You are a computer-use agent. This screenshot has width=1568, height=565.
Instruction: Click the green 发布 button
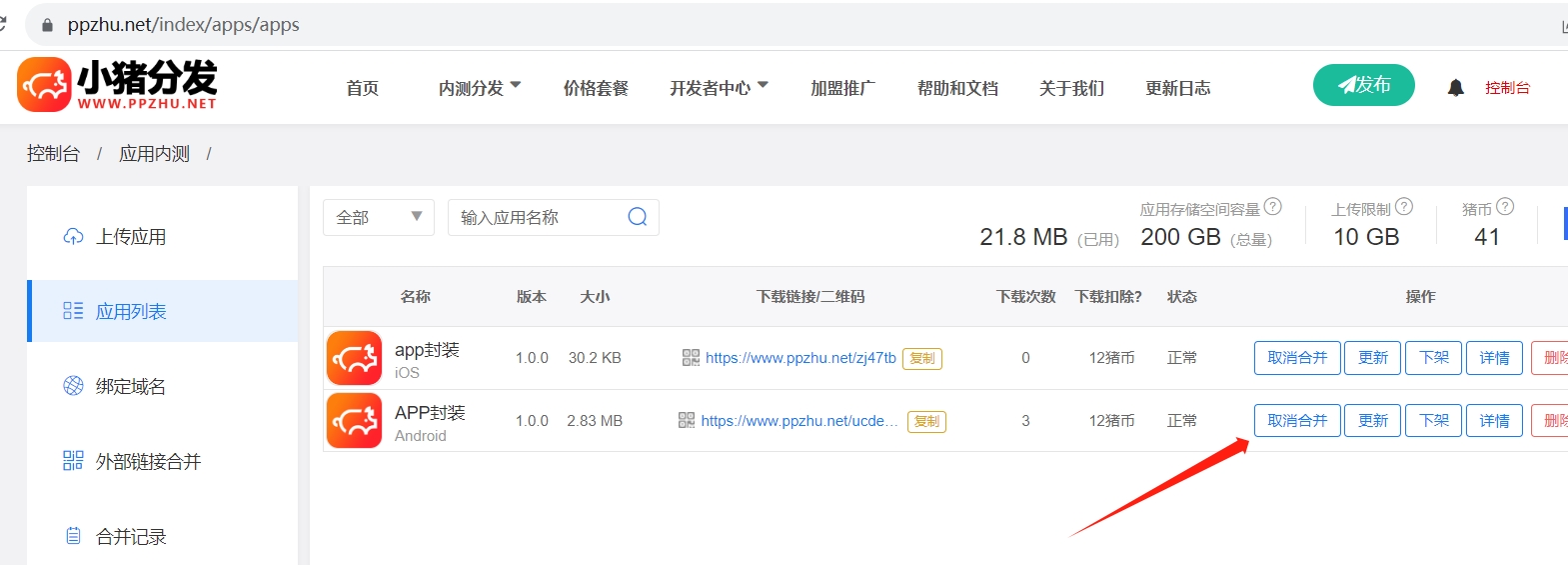coord(1363,85)
